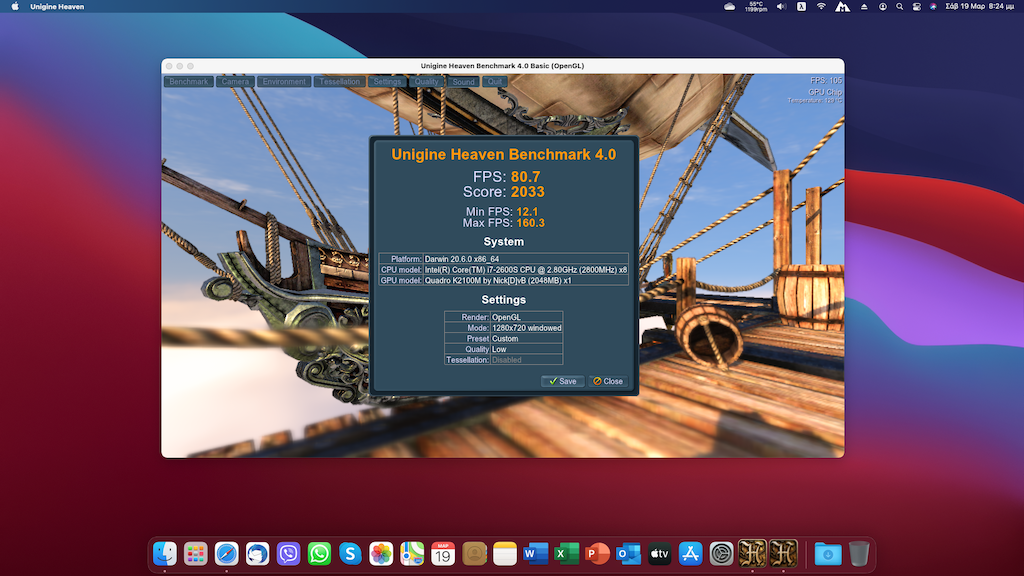Image resolution: width=1024 pixels, height=576 pixels.
Task: Click the Max FPS value 160.3
Action: [x=530, y=223]
